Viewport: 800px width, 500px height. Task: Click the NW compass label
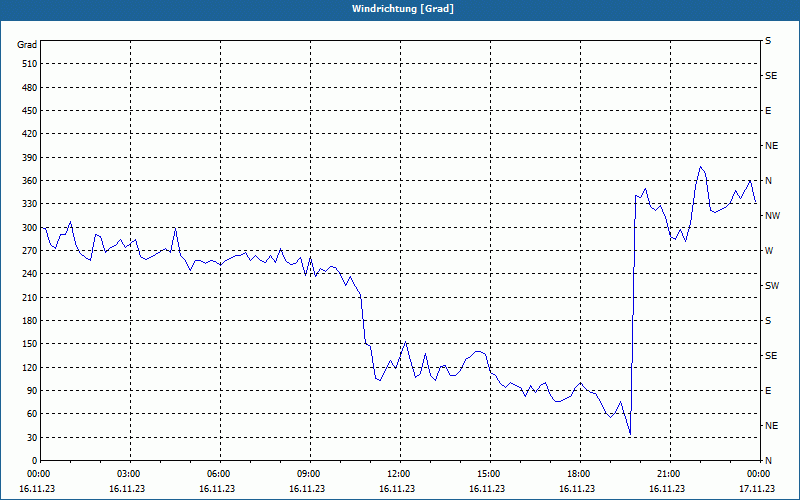tap(772, 216)
